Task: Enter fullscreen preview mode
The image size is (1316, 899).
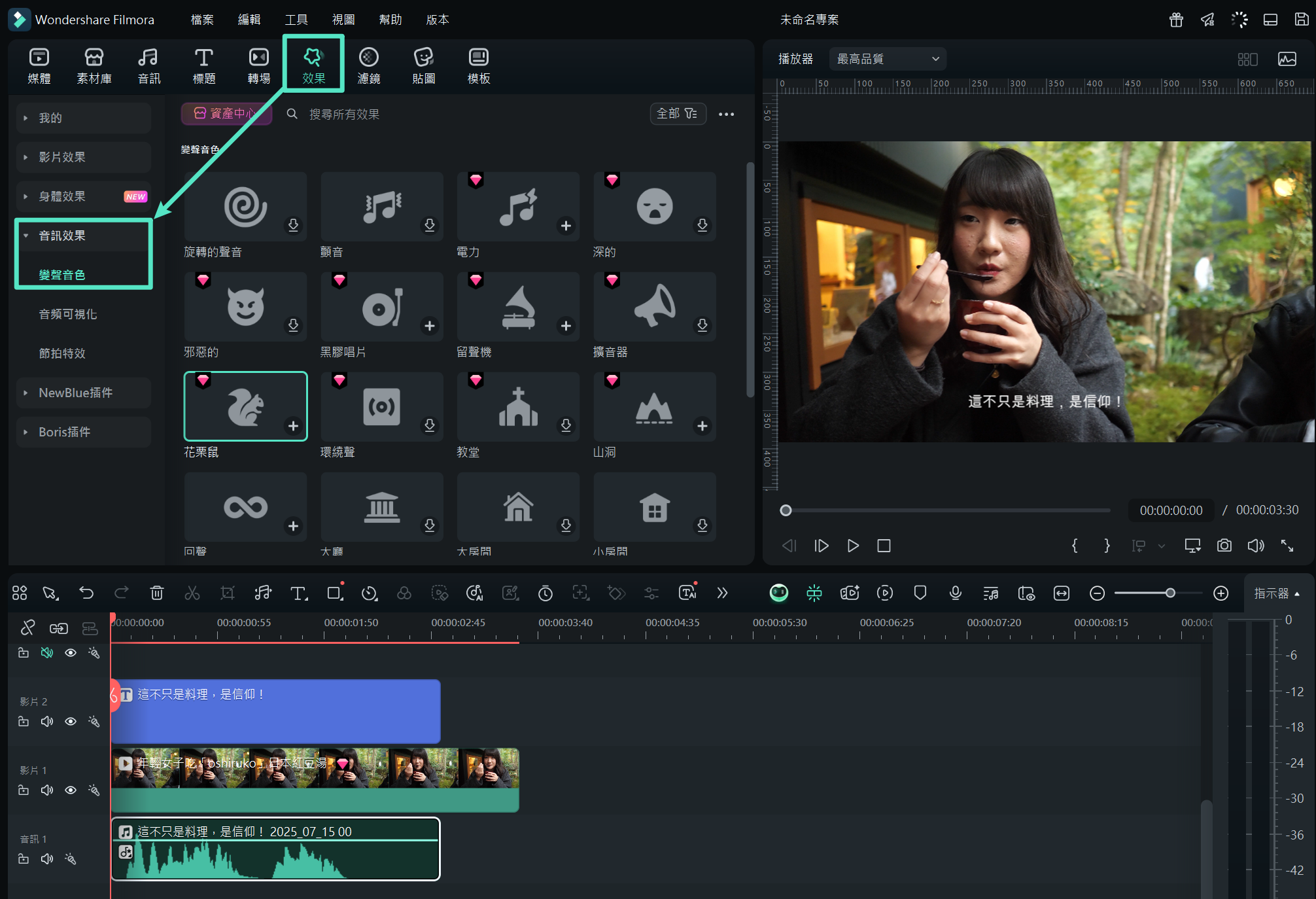Action: click(x=1287, y=546)
